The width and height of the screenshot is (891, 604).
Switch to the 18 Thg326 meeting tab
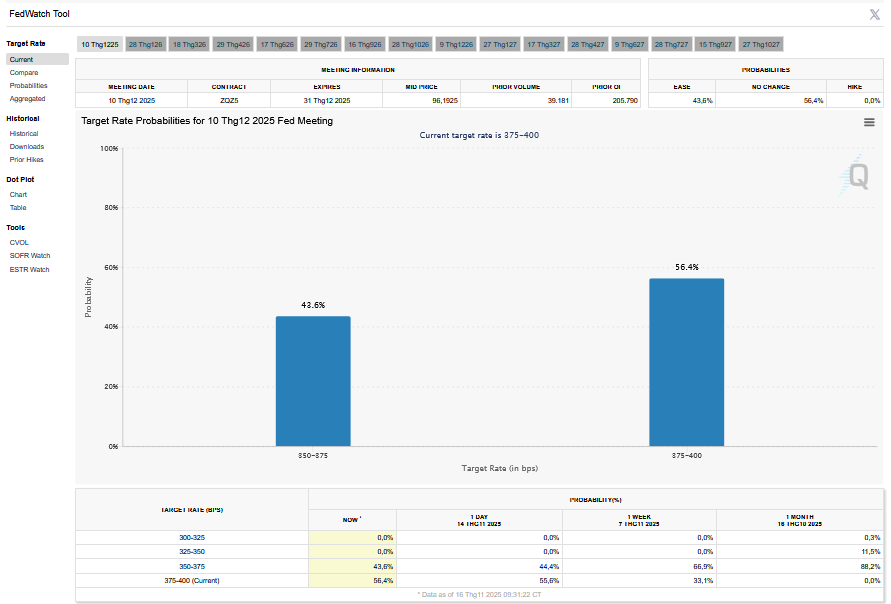[x=189, y=45]
